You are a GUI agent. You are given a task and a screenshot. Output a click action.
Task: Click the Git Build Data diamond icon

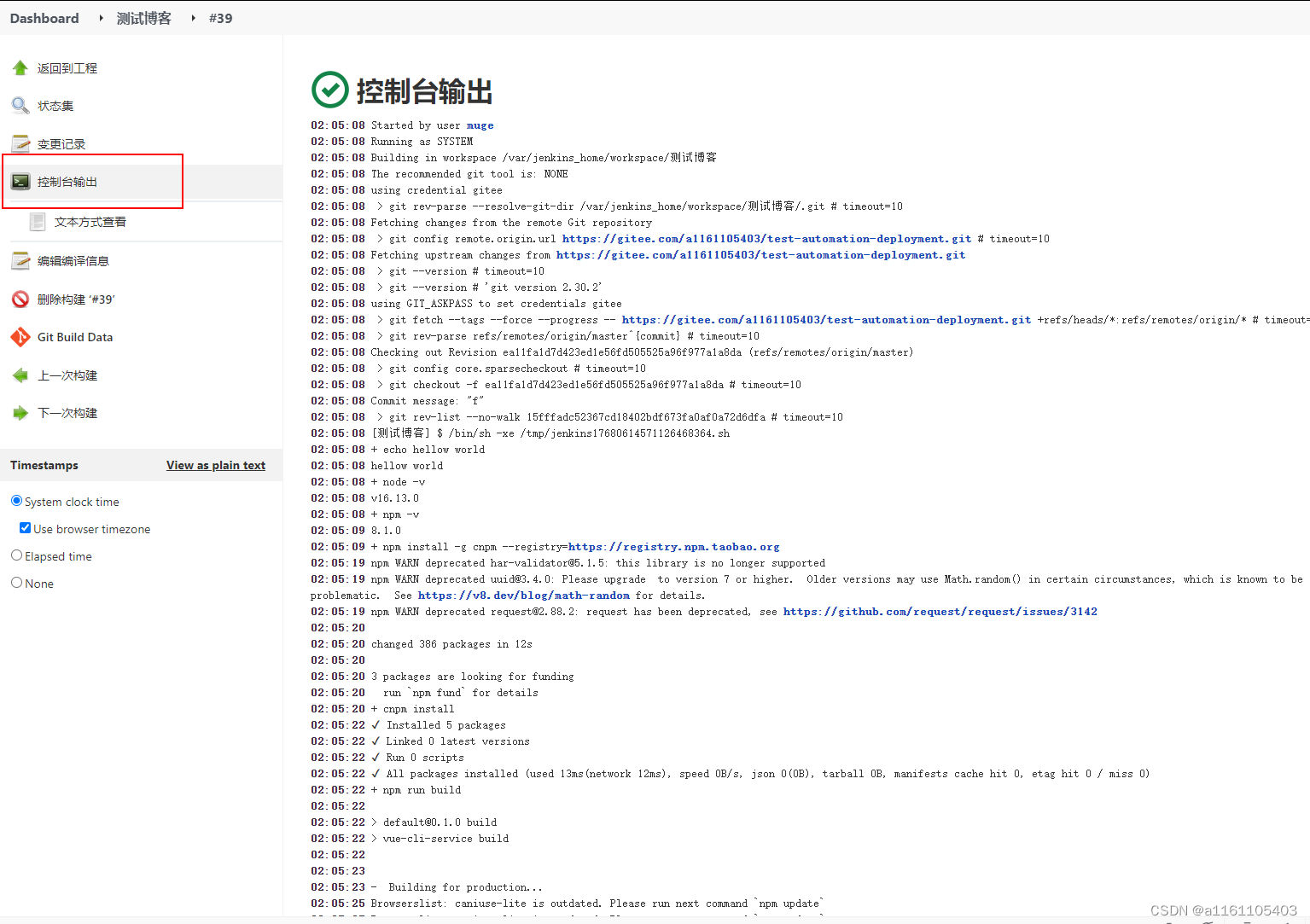point(20,337)
